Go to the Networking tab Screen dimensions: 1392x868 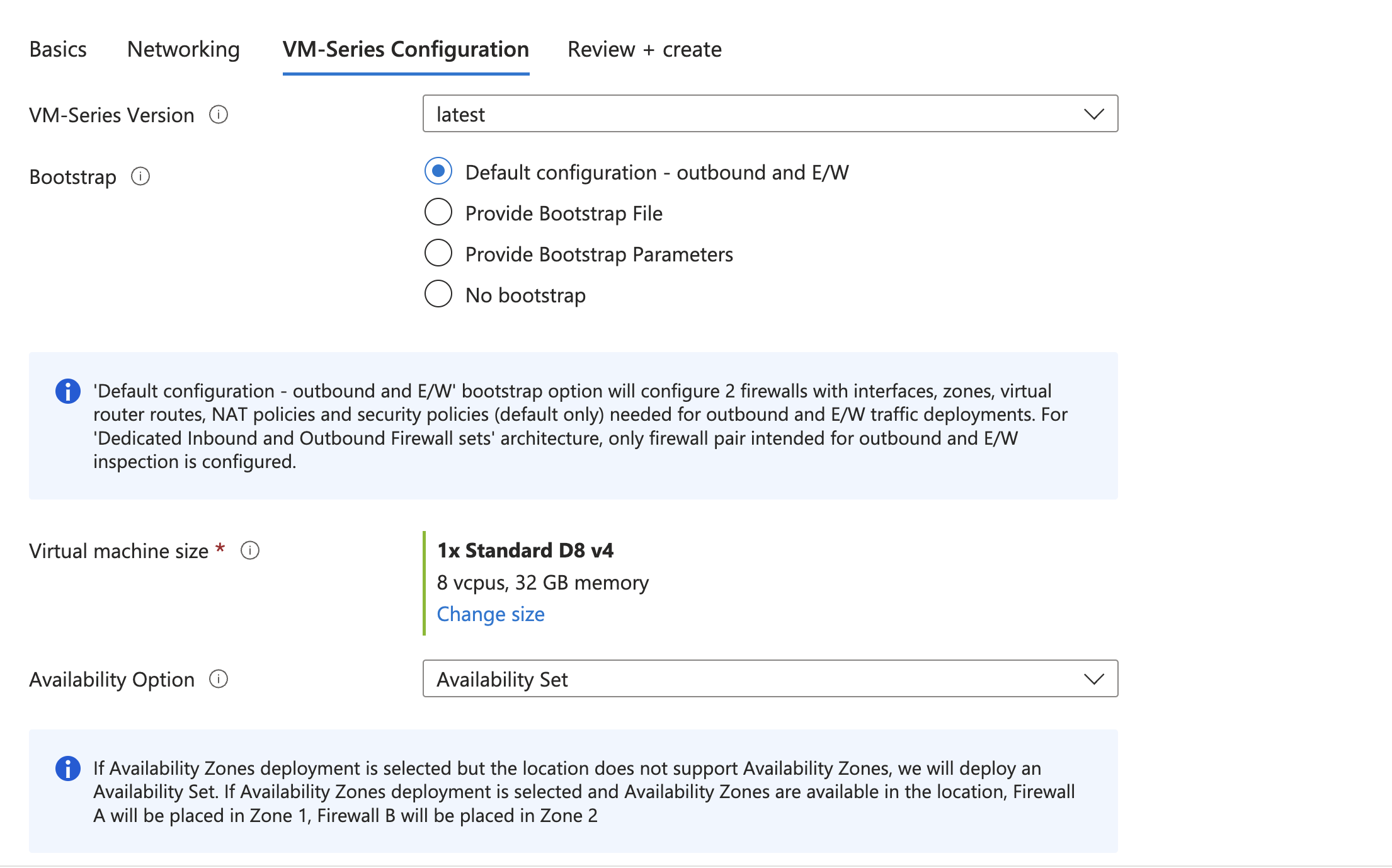pos(183,49)
